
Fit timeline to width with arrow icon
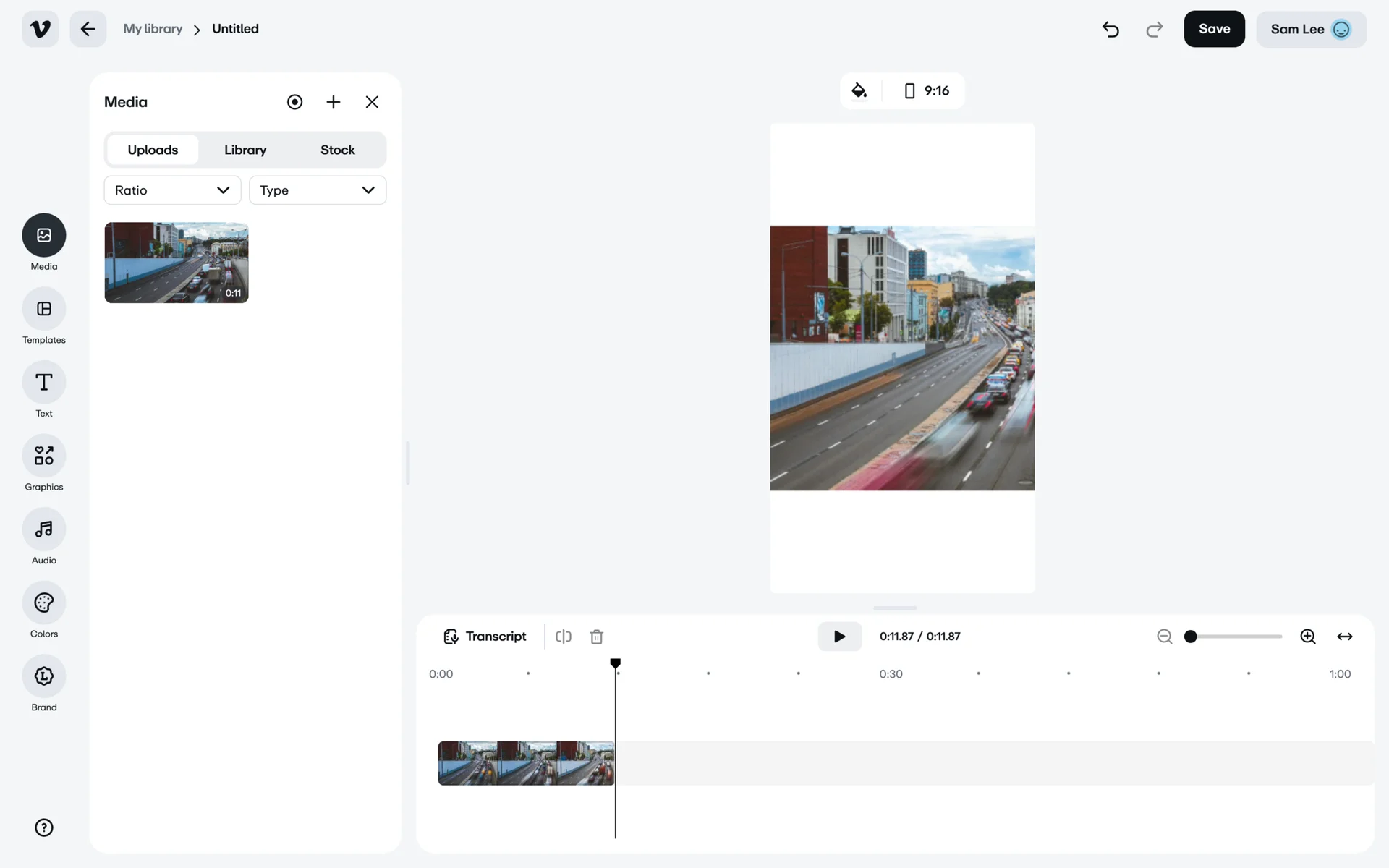pyautogui.click(x=1344, y=637)
